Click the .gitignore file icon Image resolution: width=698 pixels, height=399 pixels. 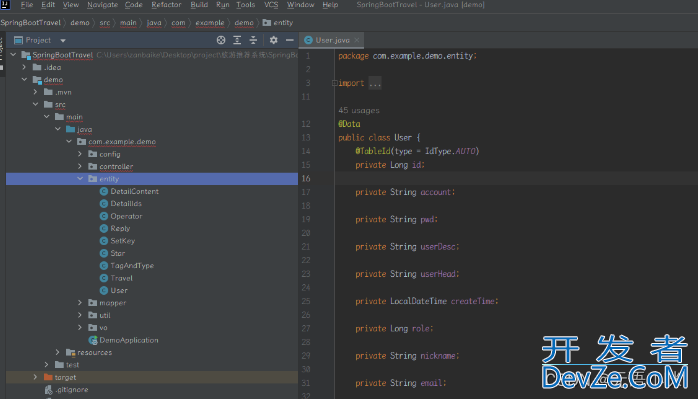[49, 390]
